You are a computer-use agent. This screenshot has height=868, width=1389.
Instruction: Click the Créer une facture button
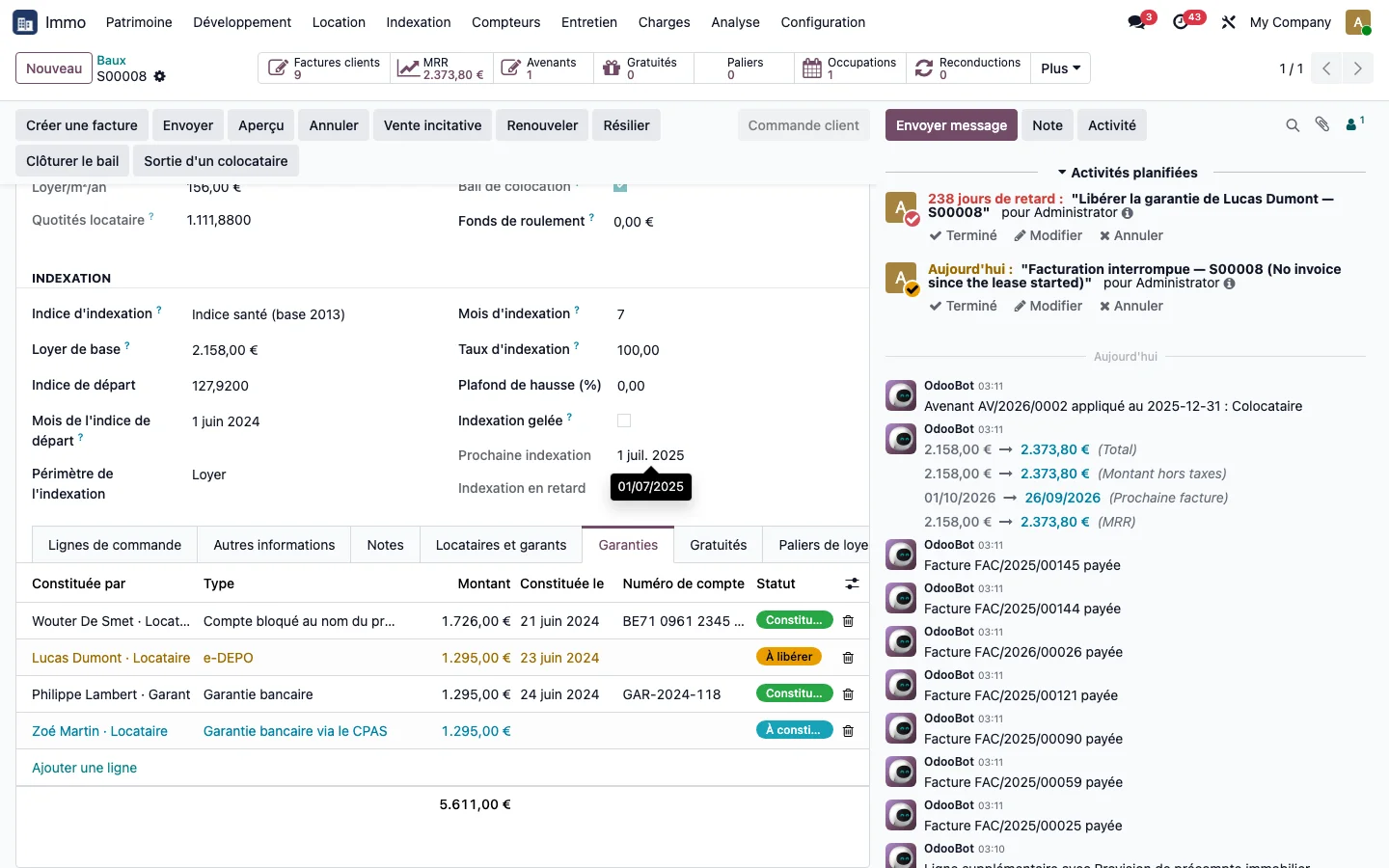point(82,125)
